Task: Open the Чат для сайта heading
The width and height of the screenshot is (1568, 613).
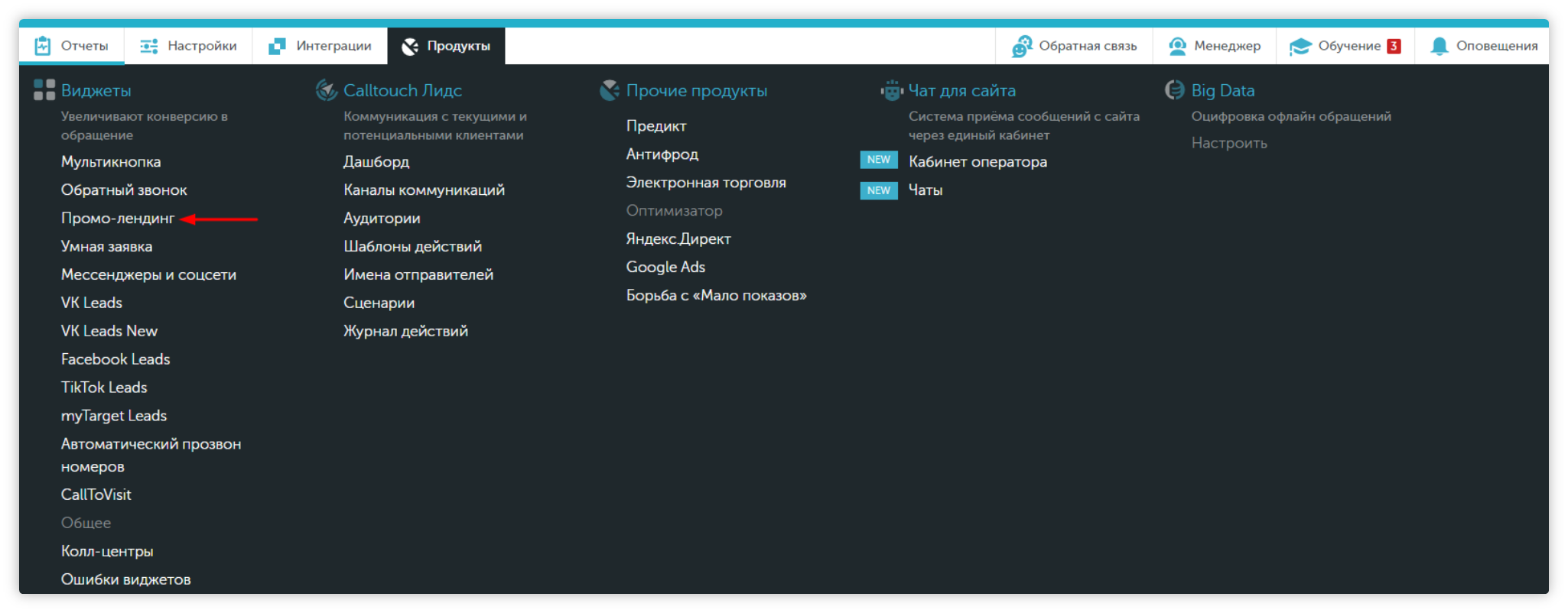Action: 962,90
